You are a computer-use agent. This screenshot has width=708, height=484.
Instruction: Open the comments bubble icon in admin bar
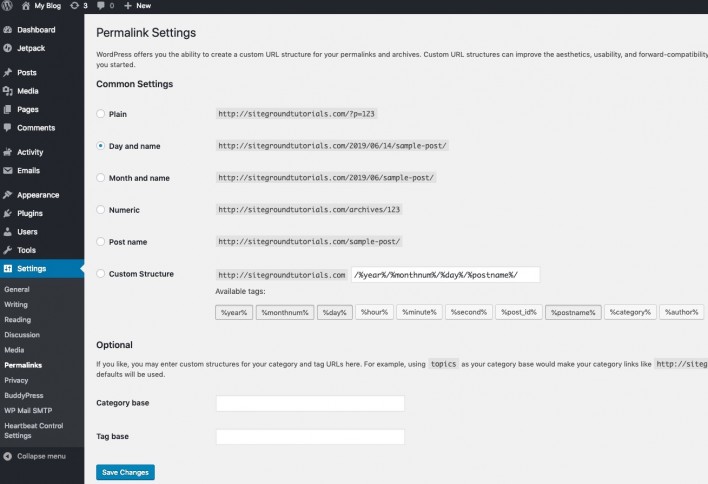pyautogui.click(x=101, y=5)
